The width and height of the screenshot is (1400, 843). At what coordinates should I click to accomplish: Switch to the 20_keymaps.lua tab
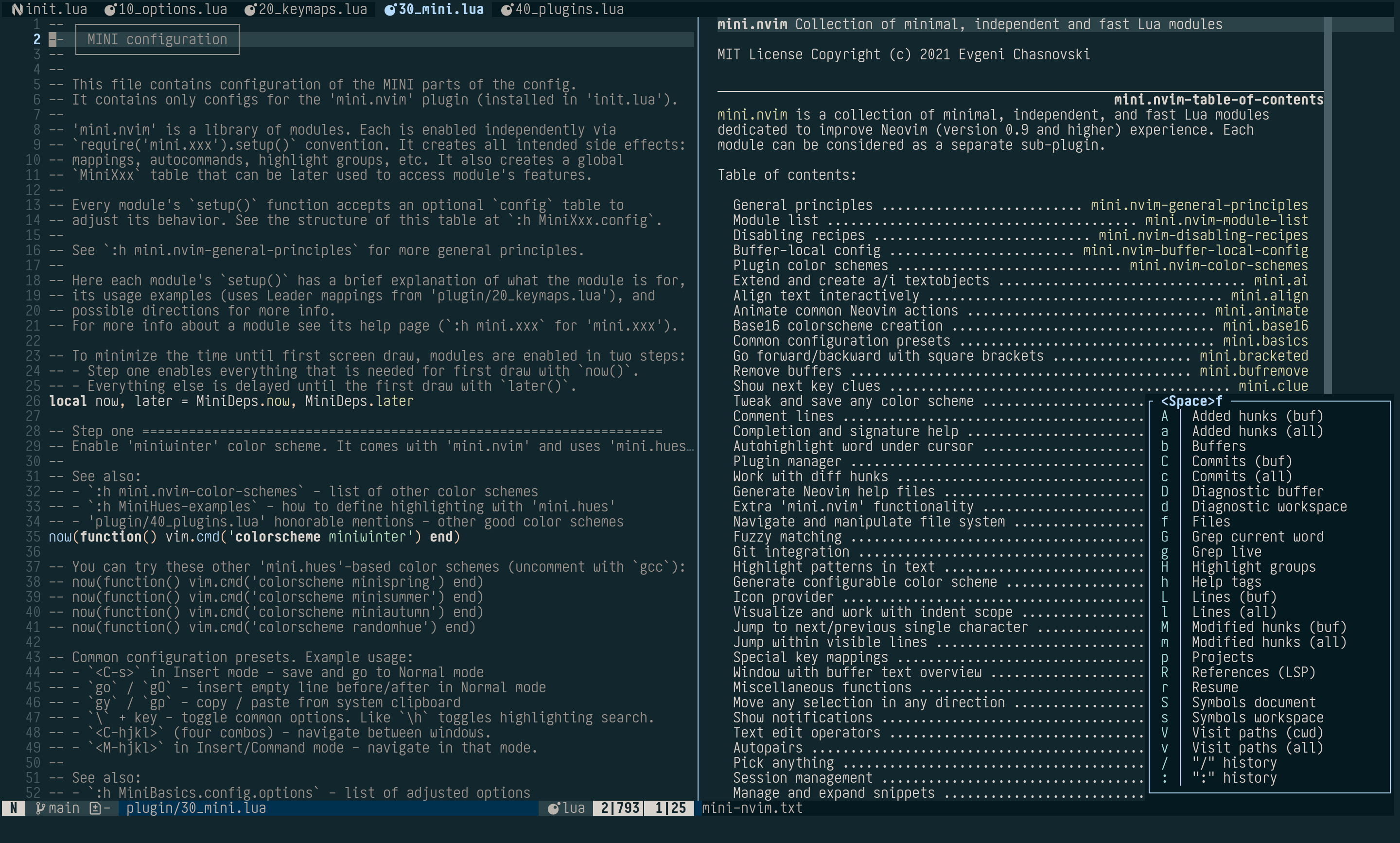tap(313, 9)
